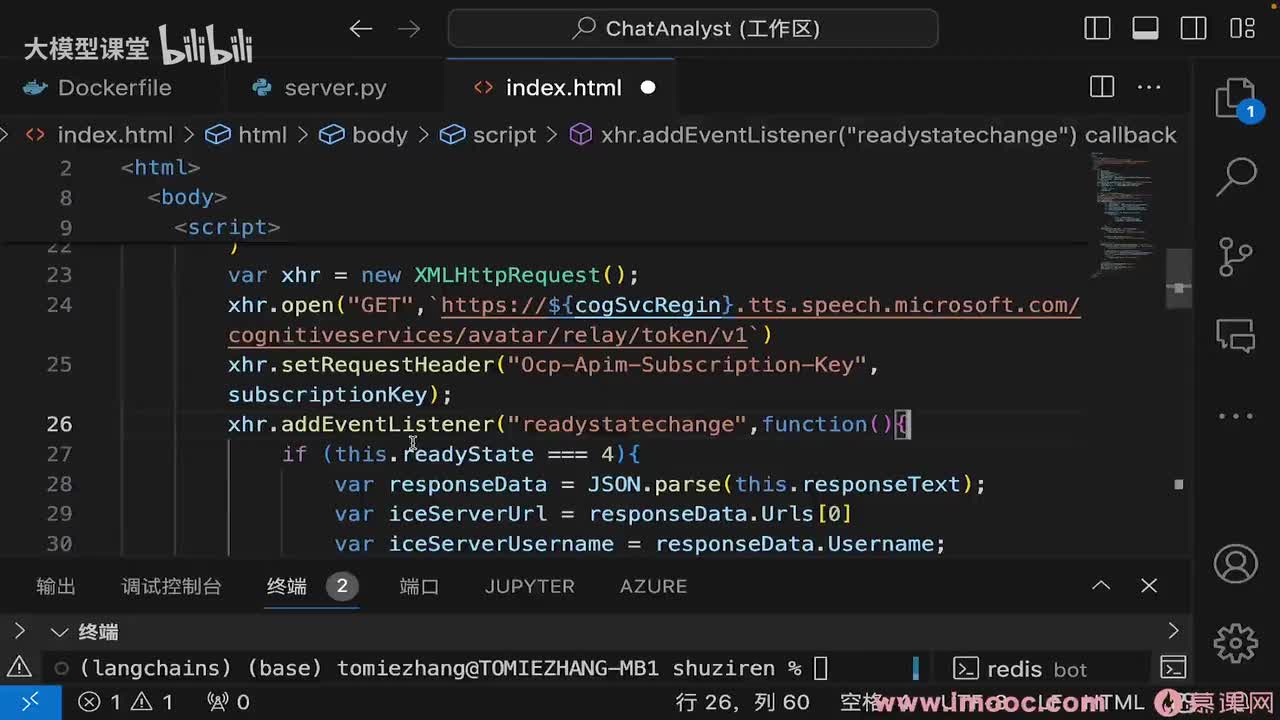The image size is (1280, 720).
Task: Open the JUPYTER panel tab
Action: tap(530, 586)
